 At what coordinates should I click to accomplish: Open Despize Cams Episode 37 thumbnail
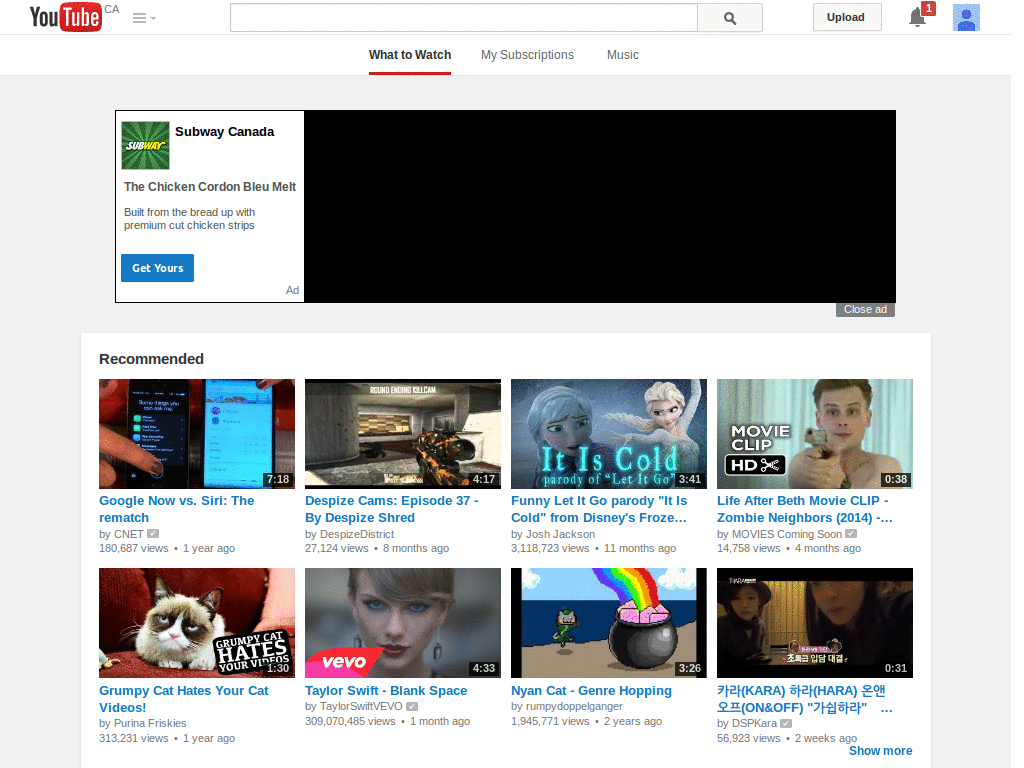point(403,434)
